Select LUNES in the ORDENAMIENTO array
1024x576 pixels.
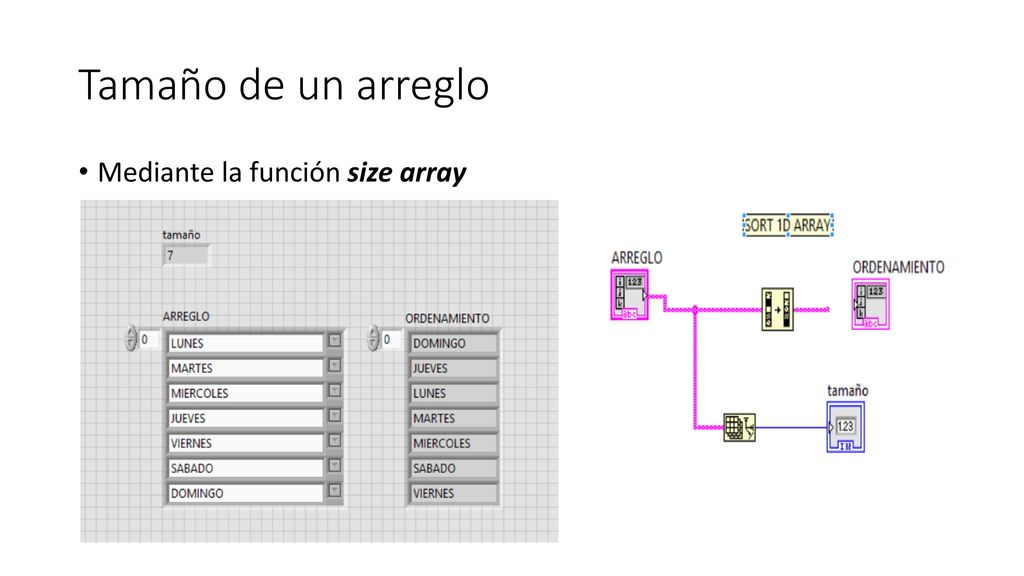point(453,393)
